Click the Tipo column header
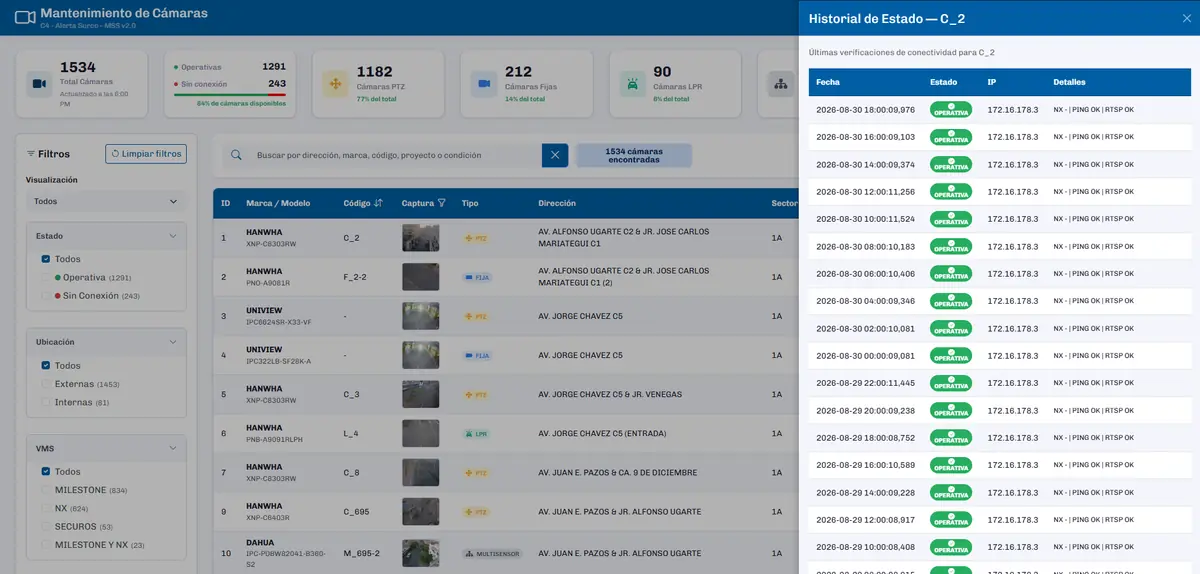 pos(470,203)
